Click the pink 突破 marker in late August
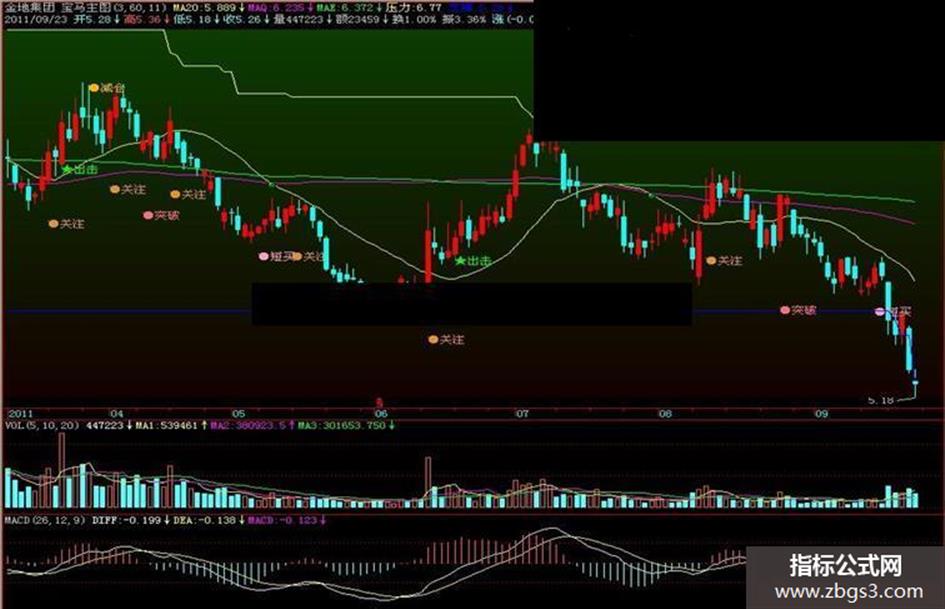Viewport: 945px width, 609px height. click(x=798, y=311)
